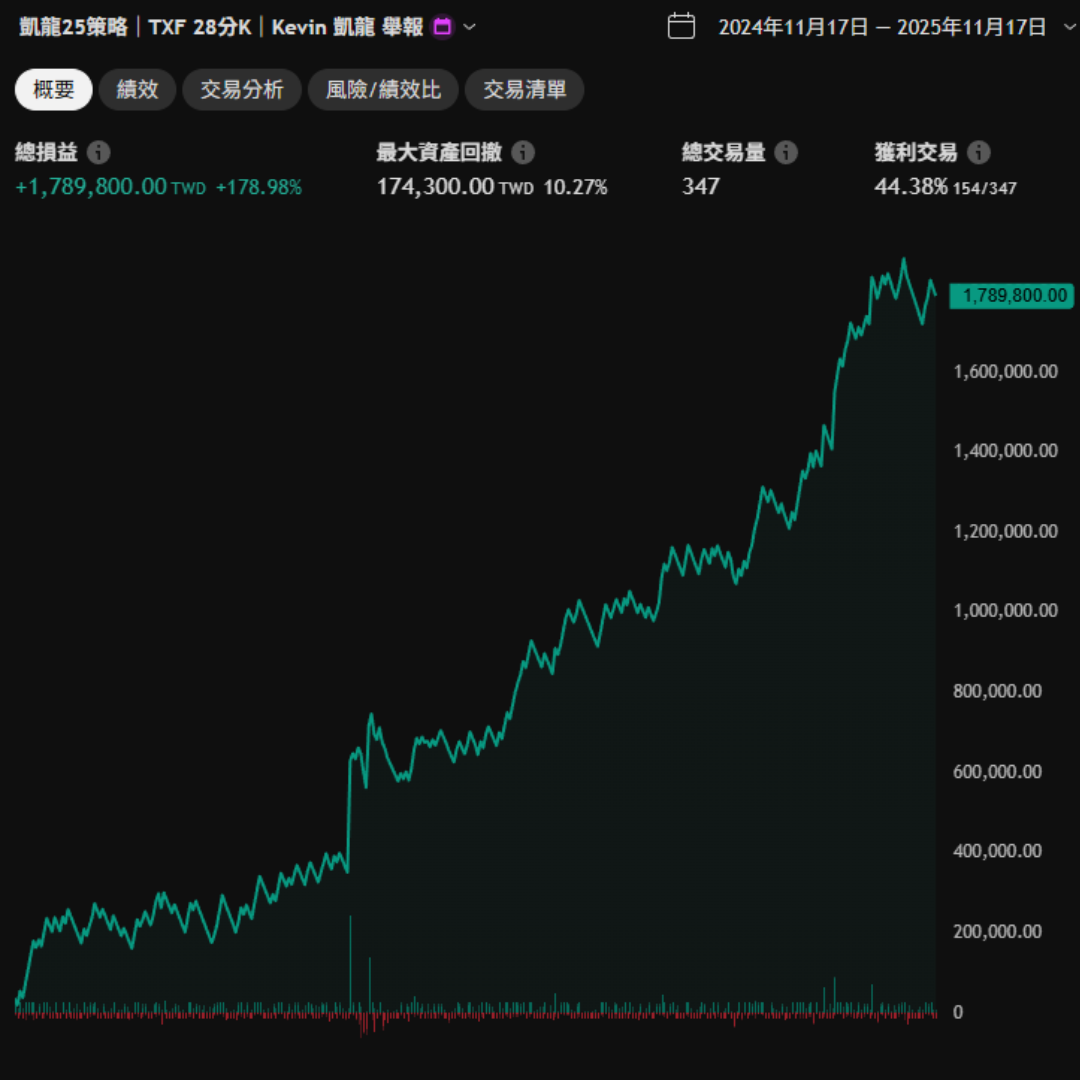
Task: Click the tallest green bar in the bottom histogram
Action: tap(350, 962)
